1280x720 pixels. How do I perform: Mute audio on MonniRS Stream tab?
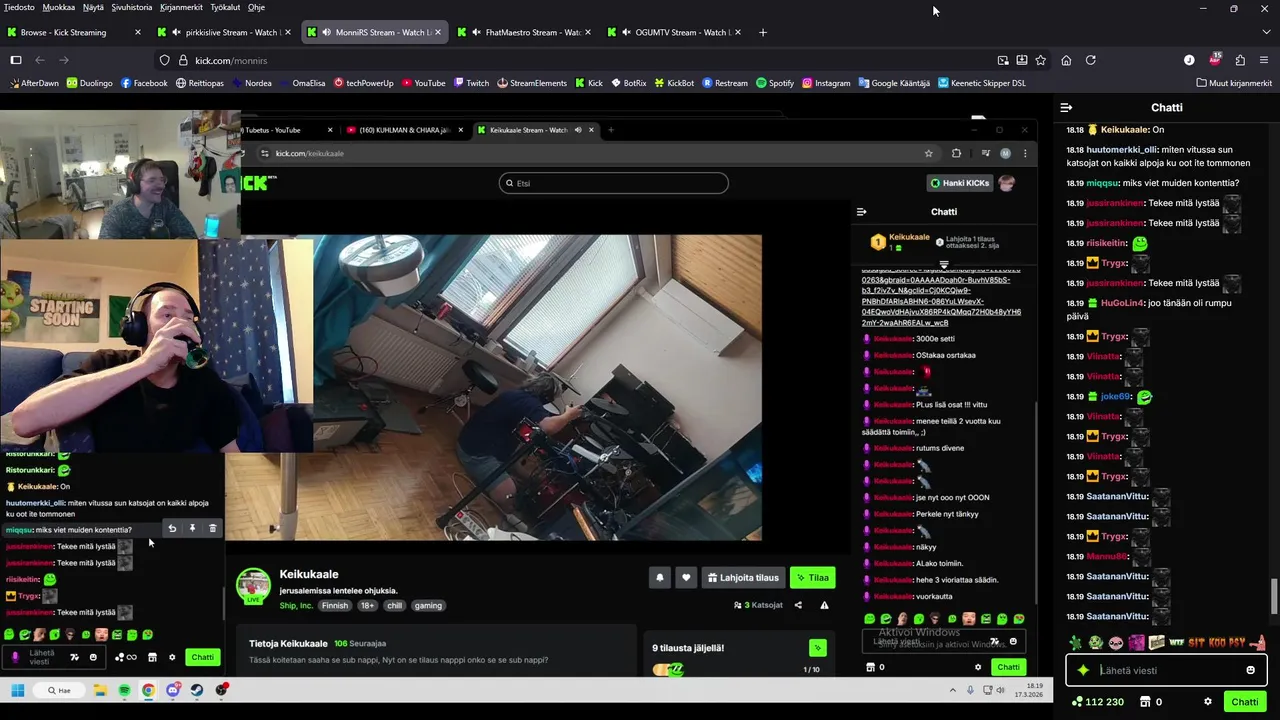(x=326, y=32)
